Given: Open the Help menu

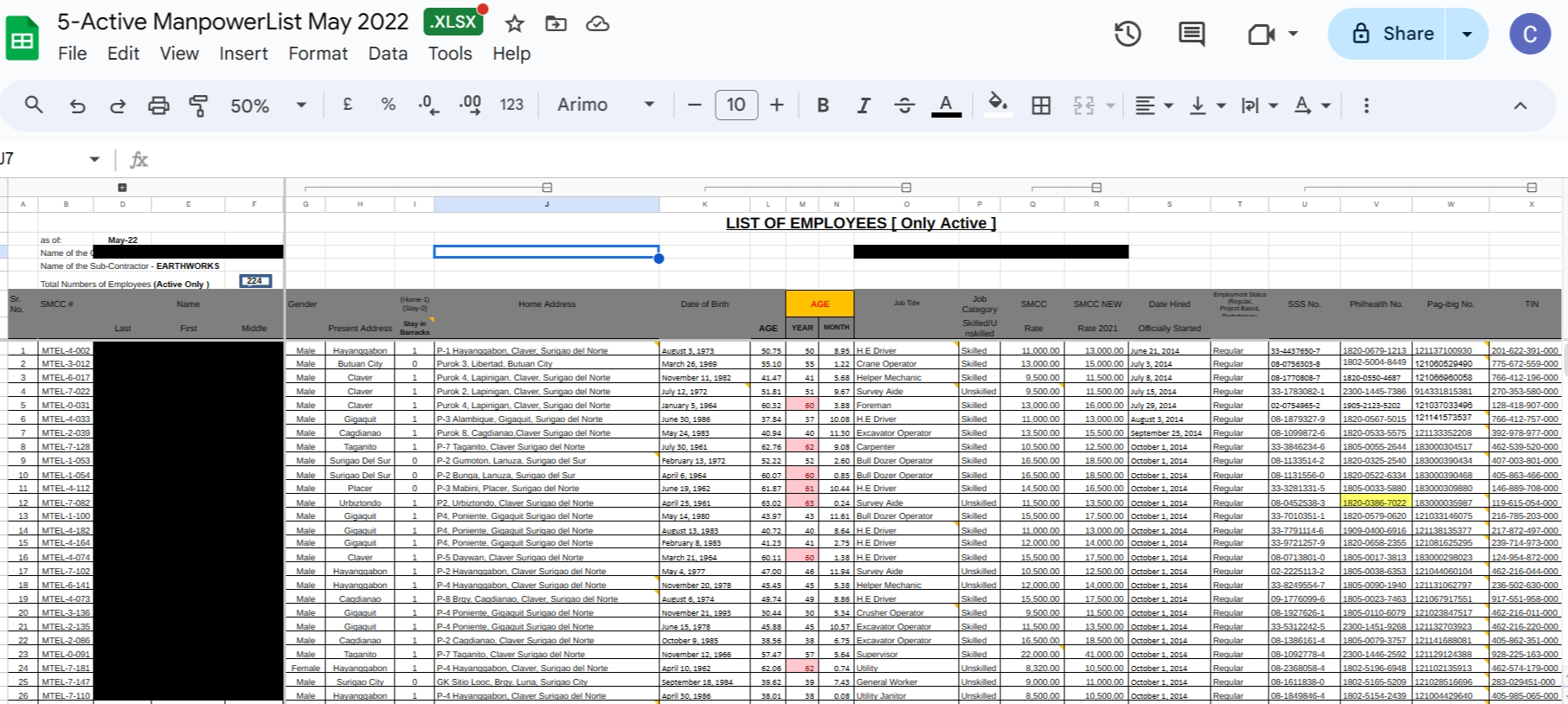Looking at the screenshot, I should (x=511, y=54).
